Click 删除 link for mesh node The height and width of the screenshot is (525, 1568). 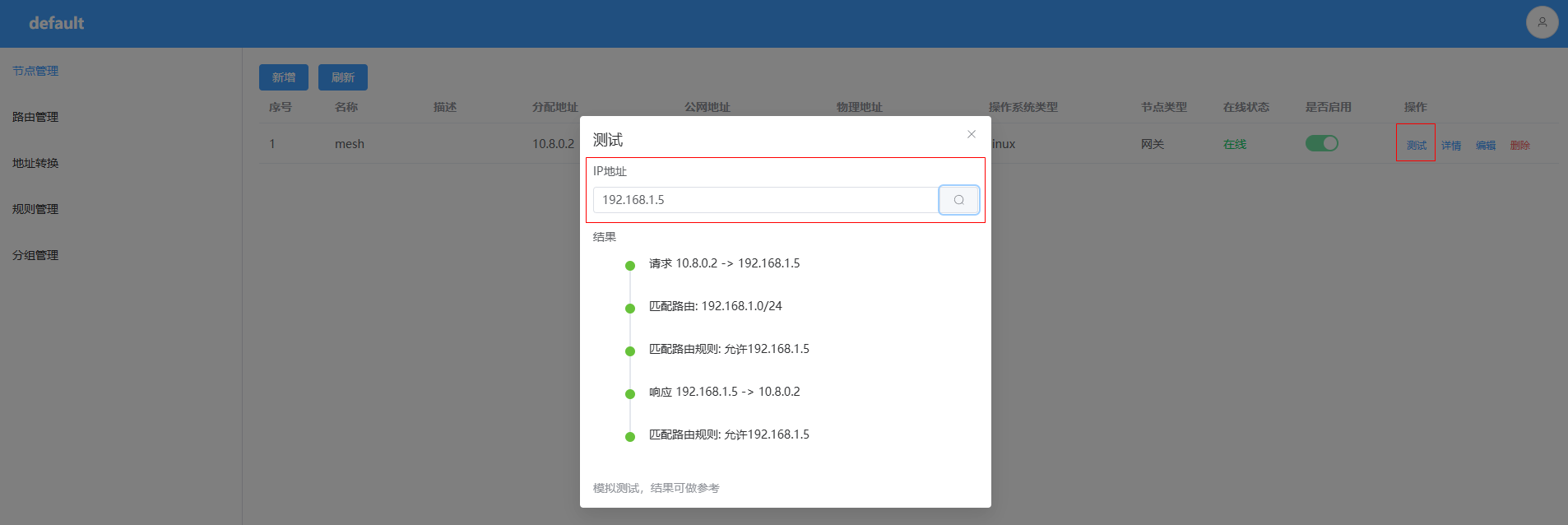(x=1519, y=146)
